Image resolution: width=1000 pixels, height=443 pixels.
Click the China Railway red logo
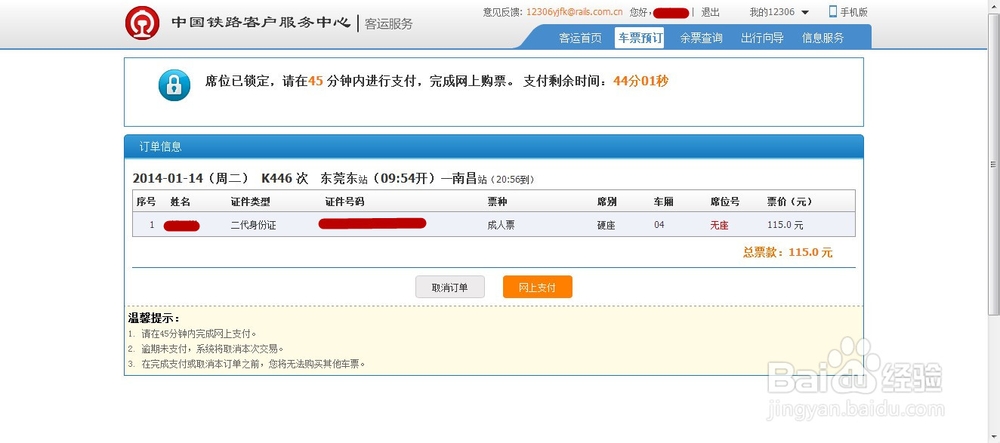coord(142,23)
